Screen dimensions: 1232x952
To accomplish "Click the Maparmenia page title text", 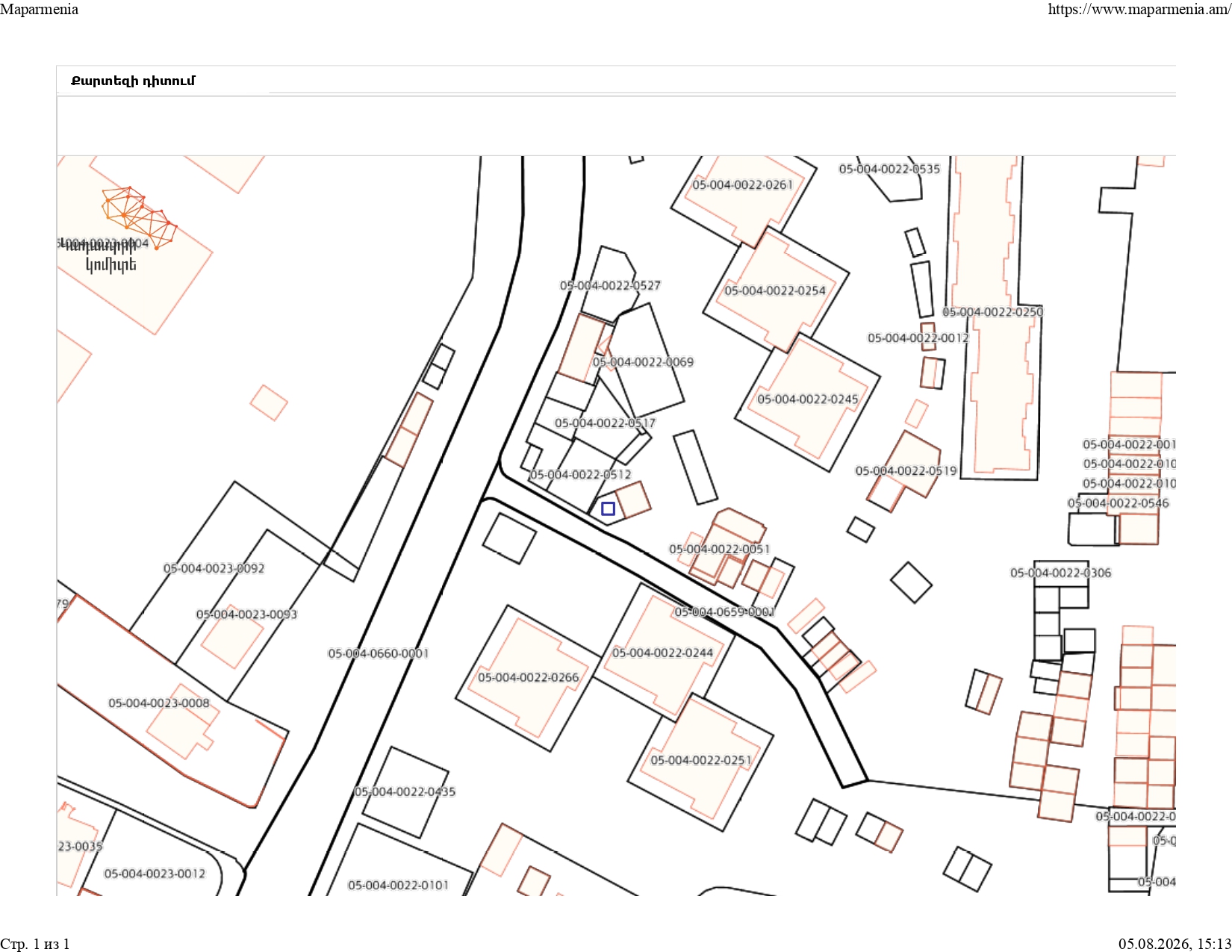I will click(x=39, y=9).
